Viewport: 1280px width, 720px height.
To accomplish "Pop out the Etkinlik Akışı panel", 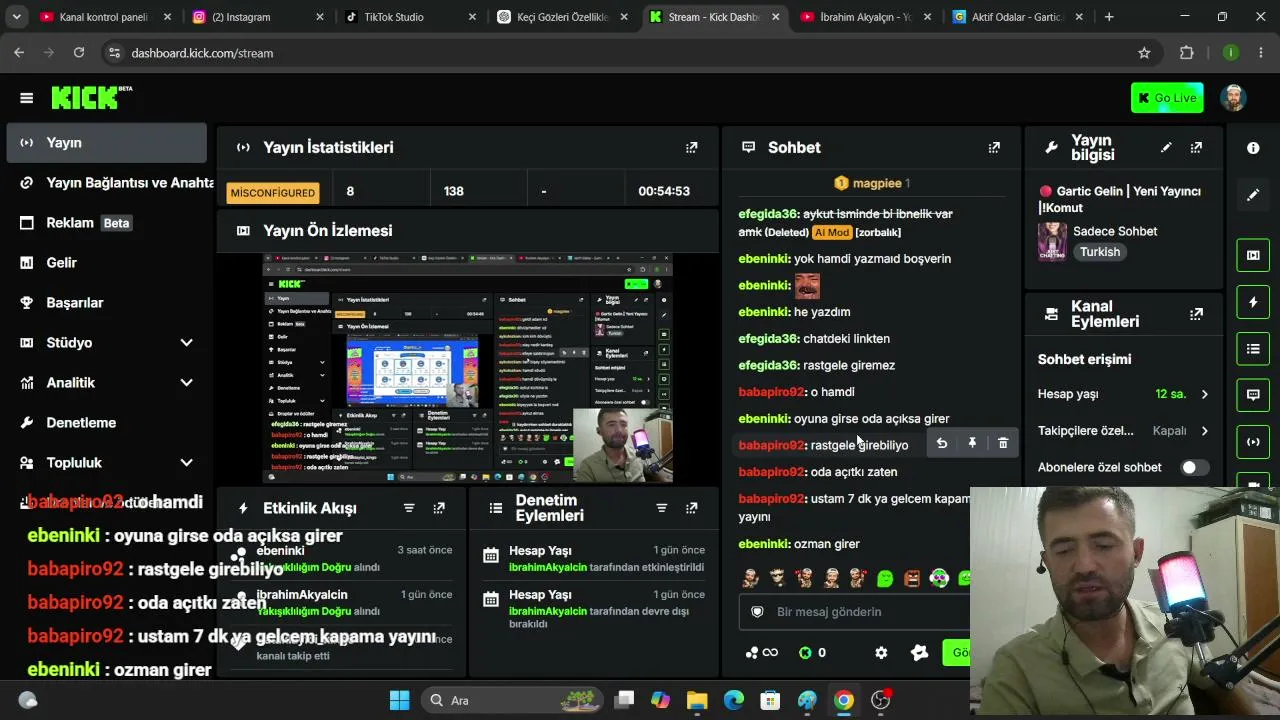I will [439, 508].
